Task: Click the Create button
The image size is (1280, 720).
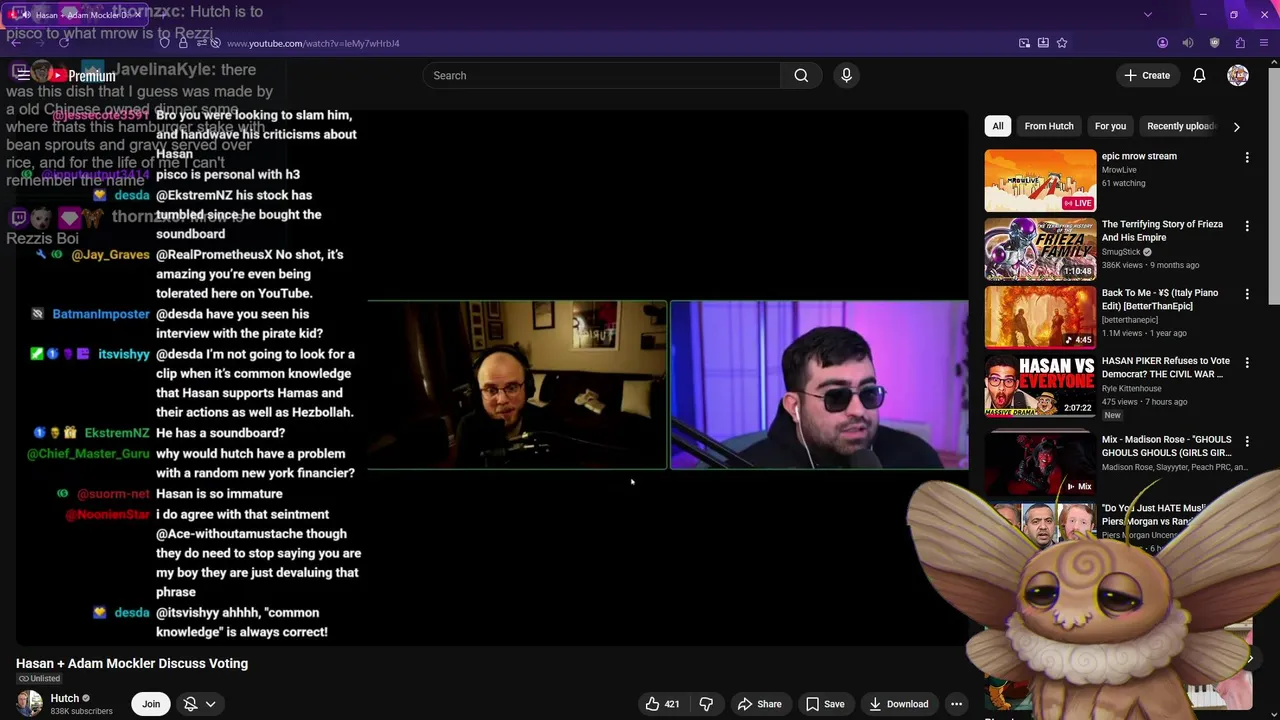Action: [1147, 75]
